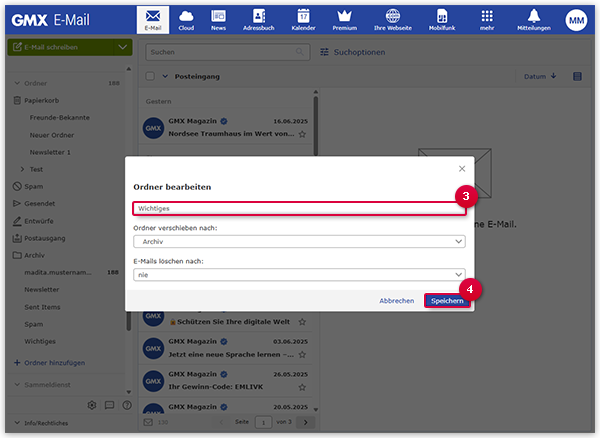Open the Cloud section

pyautogui.click(x=186, y=20)
